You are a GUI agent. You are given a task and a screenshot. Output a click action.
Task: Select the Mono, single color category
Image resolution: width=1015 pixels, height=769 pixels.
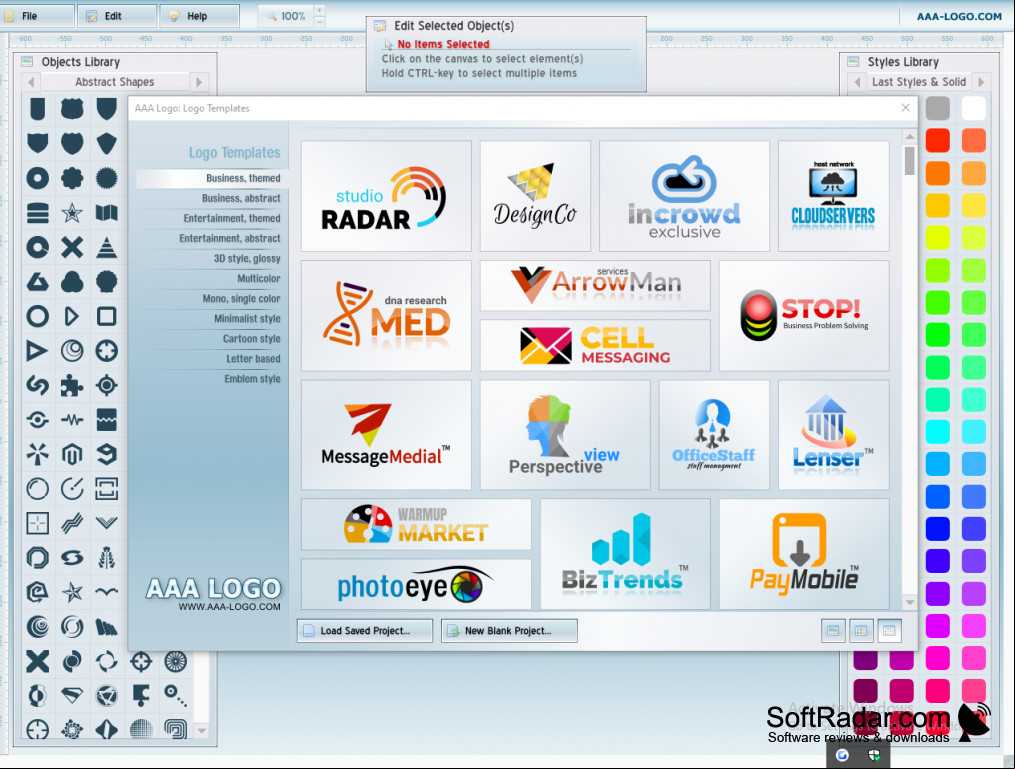click(x=212, y=298)
